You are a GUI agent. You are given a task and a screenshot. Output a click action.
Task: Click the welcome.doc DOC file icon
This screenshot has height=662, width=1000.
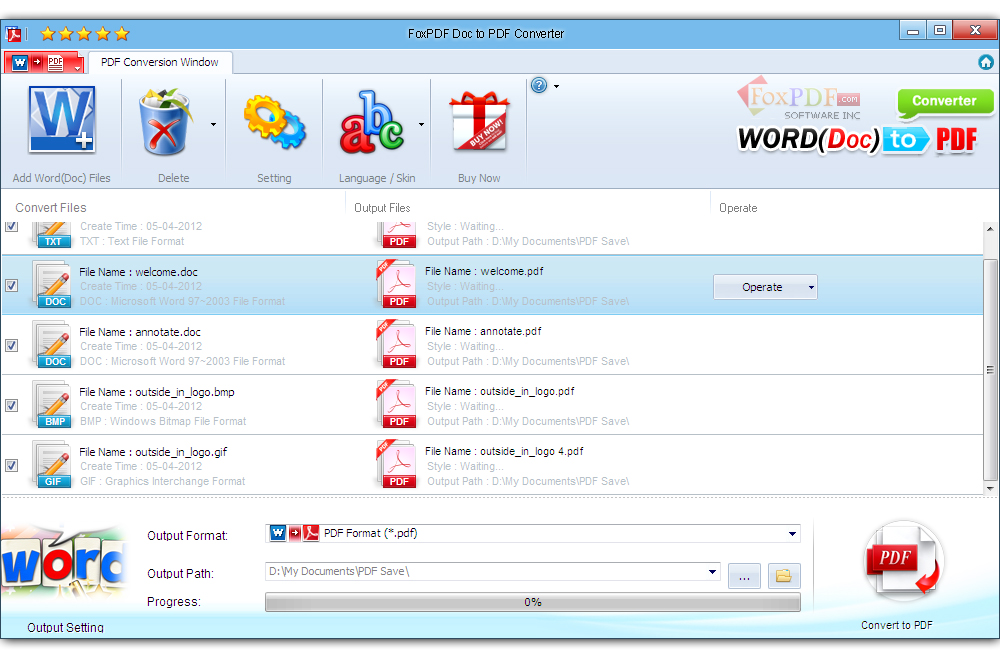52,286
